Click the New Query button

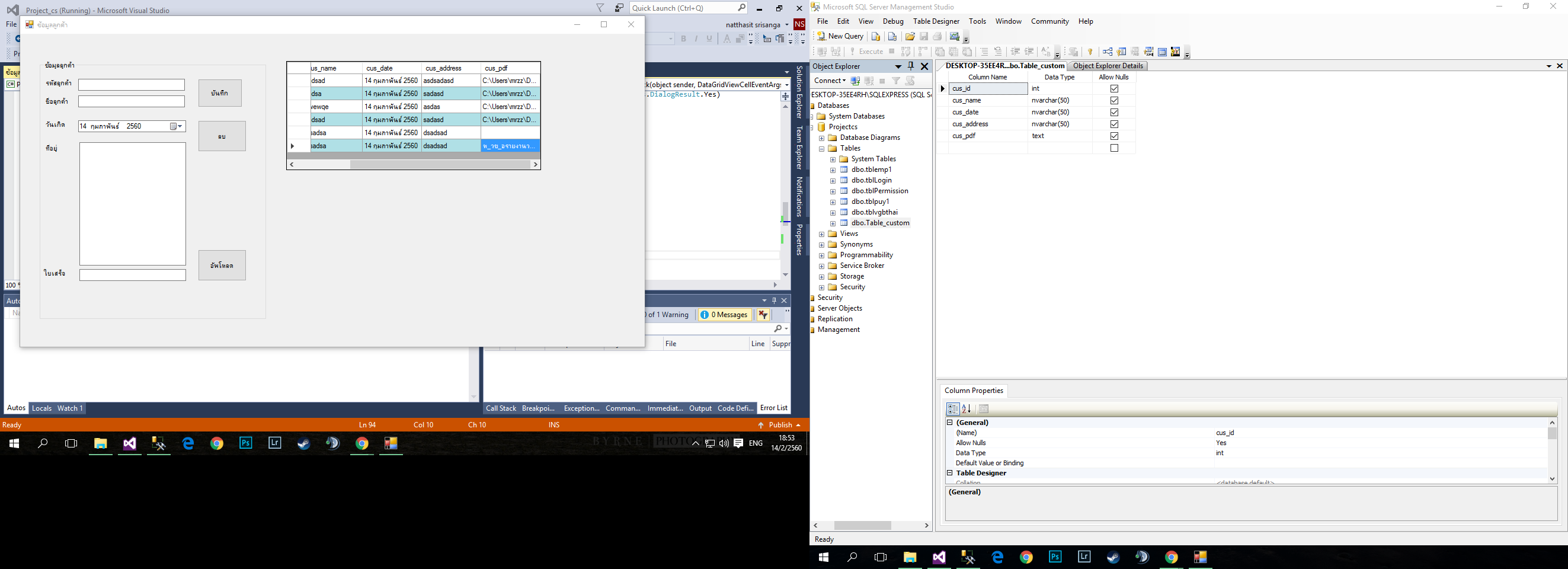(x=840, y=37)
